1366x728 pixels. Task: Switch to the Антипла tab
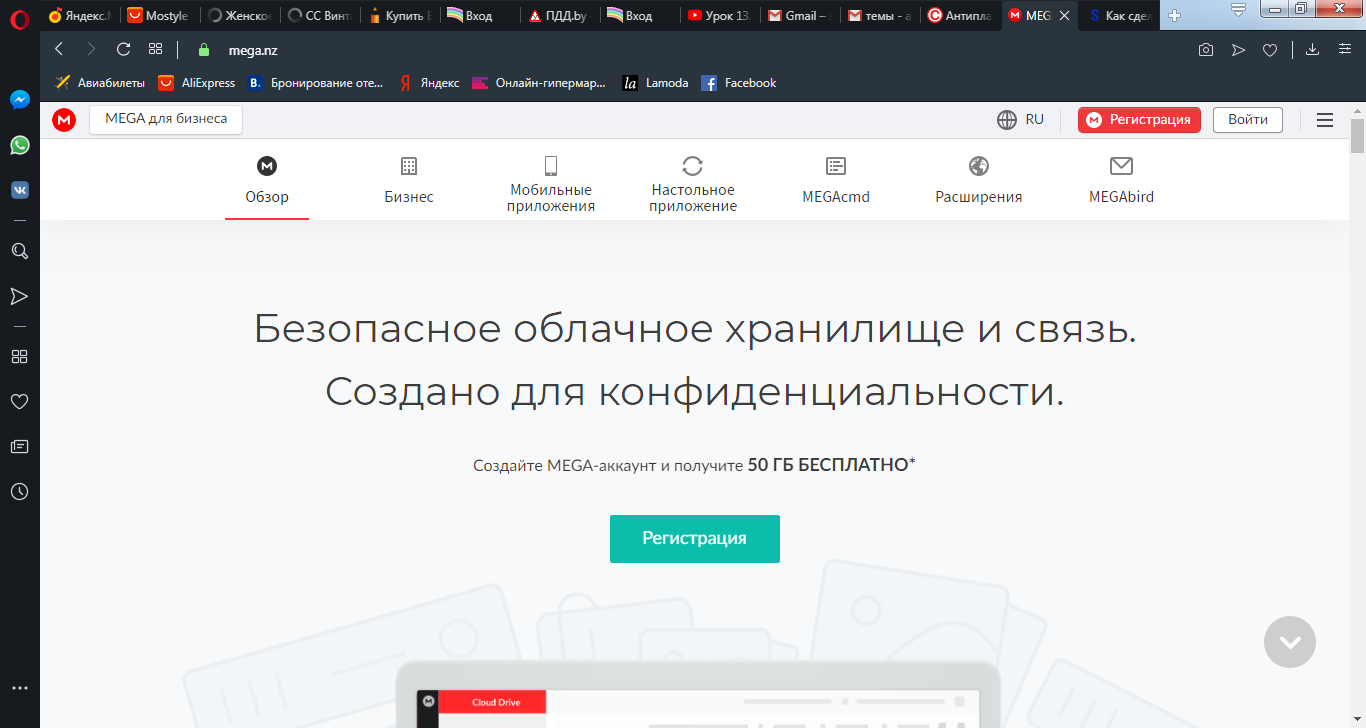[959, 16]
